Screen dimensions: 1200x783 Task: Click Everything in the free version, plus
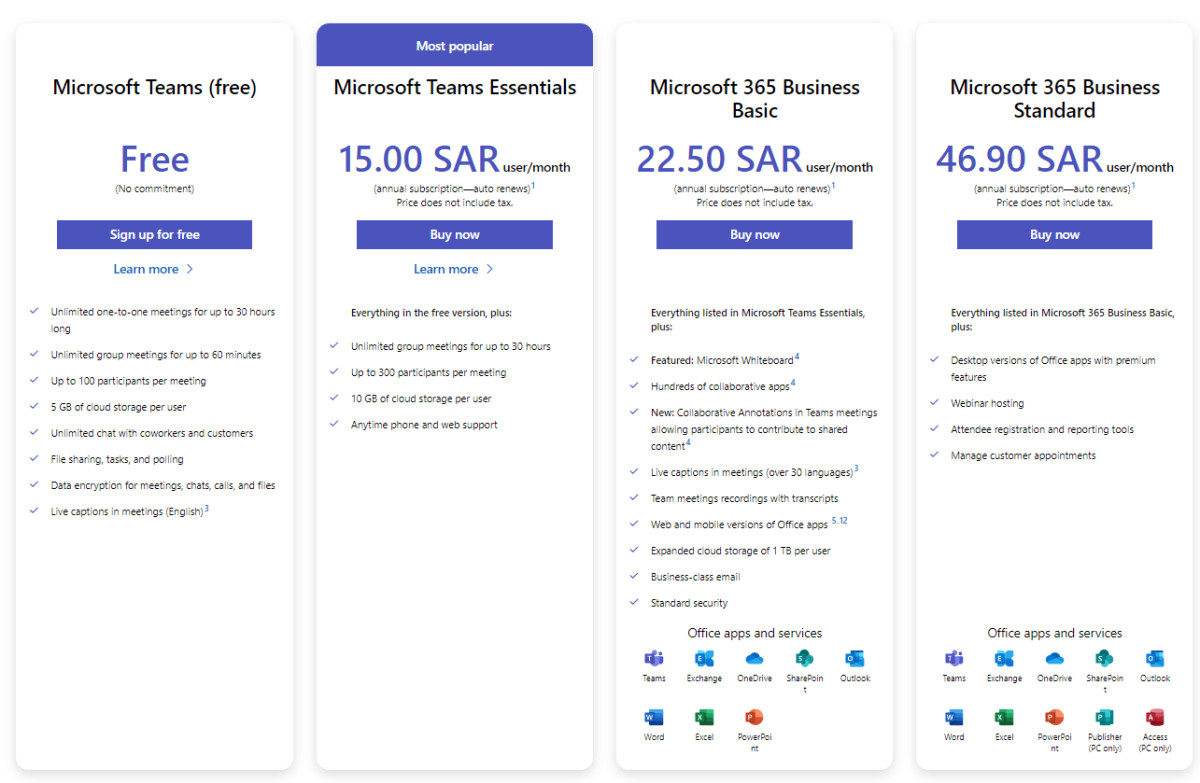(x=431, y=313)
